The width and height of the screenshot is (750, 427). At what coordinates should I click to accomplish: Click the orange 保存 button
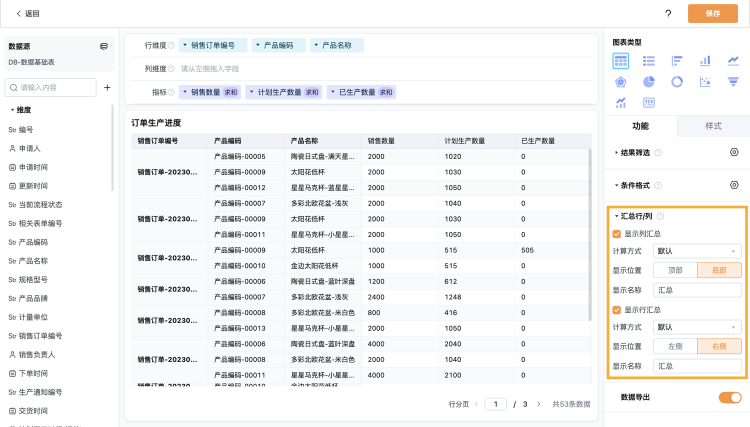[712, 14]
